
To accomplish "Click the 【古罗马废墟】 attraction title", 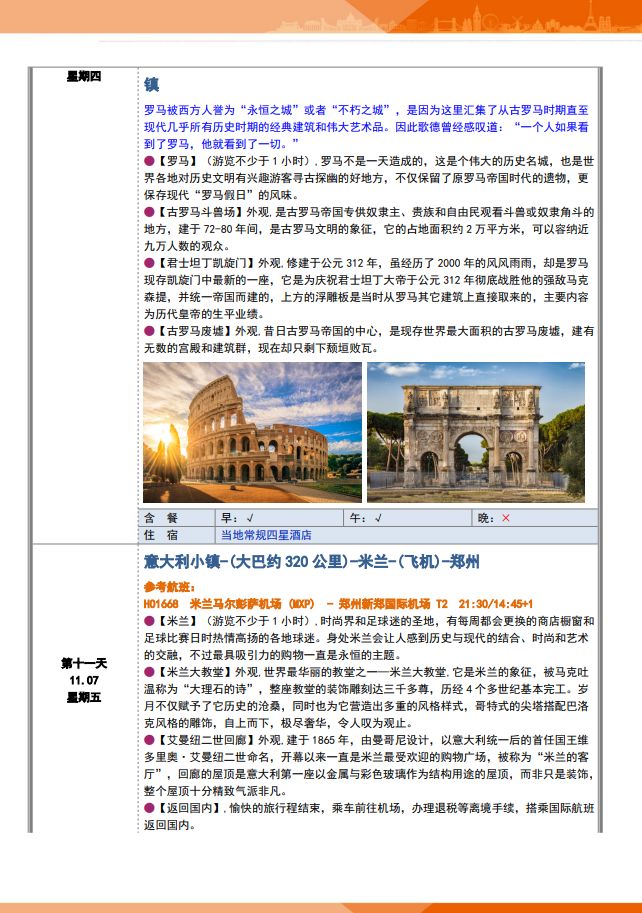I will (x=195, y=331).
